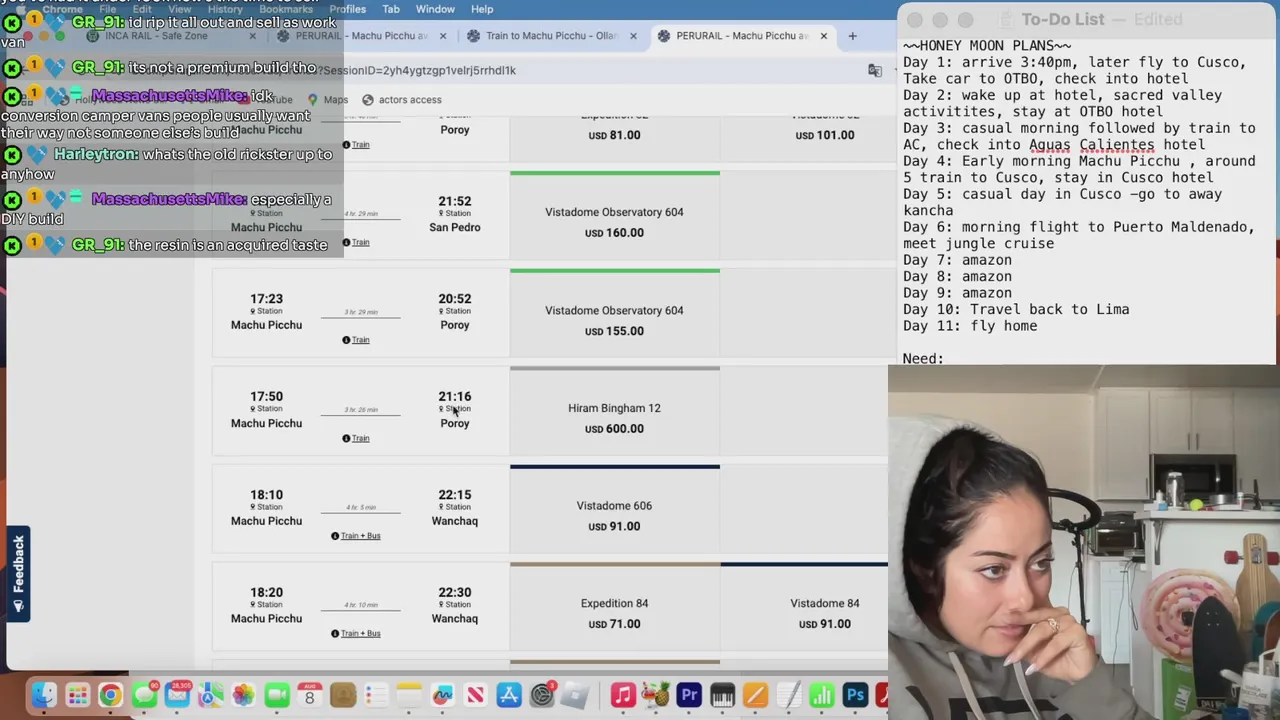The image size is (1280, 720).
Task: Launch Freeform from the Dock
Action: pos(442,695)
